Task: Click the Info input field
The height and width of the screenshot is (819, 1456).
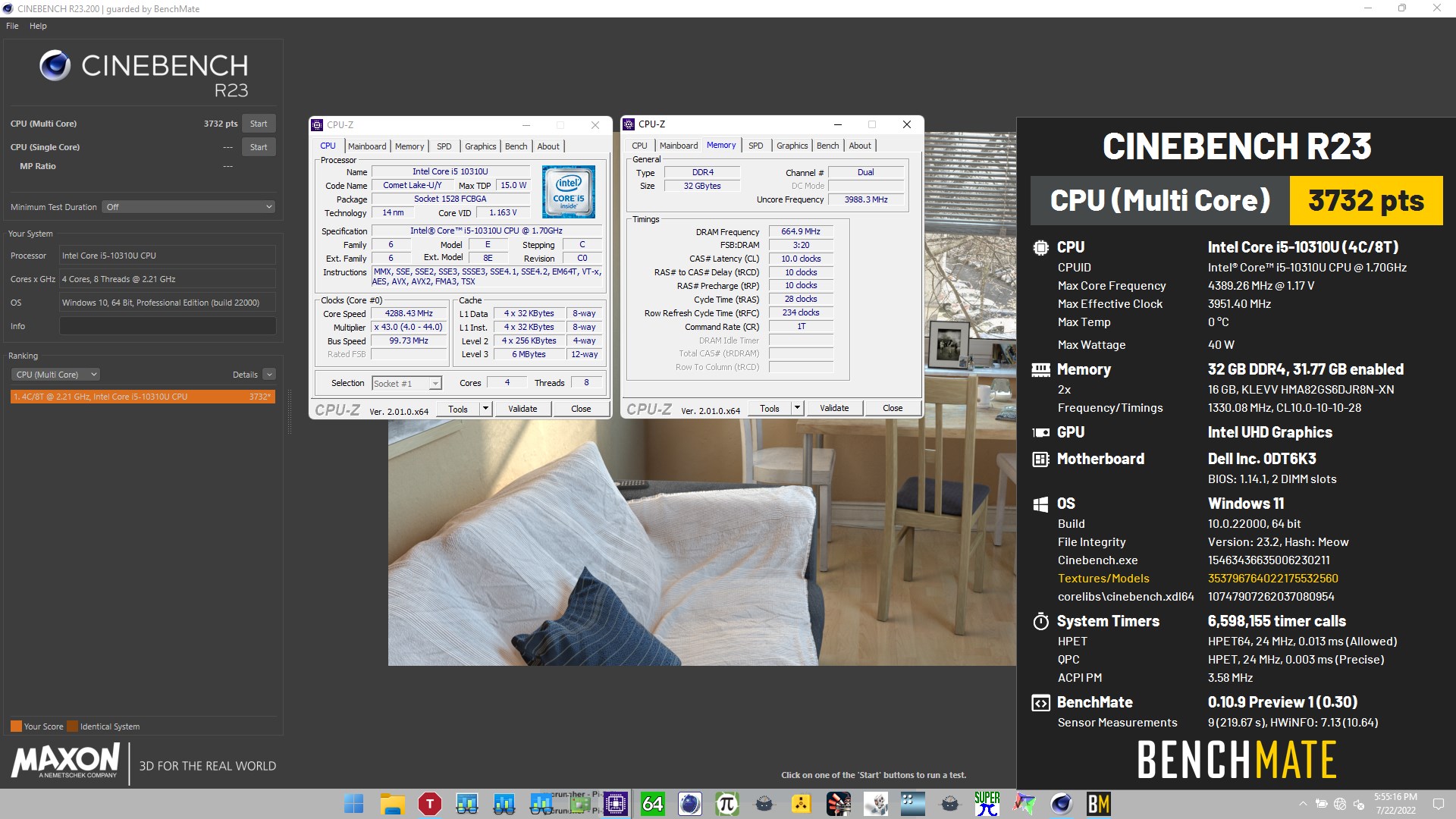Action: click(x=168, y=326)
